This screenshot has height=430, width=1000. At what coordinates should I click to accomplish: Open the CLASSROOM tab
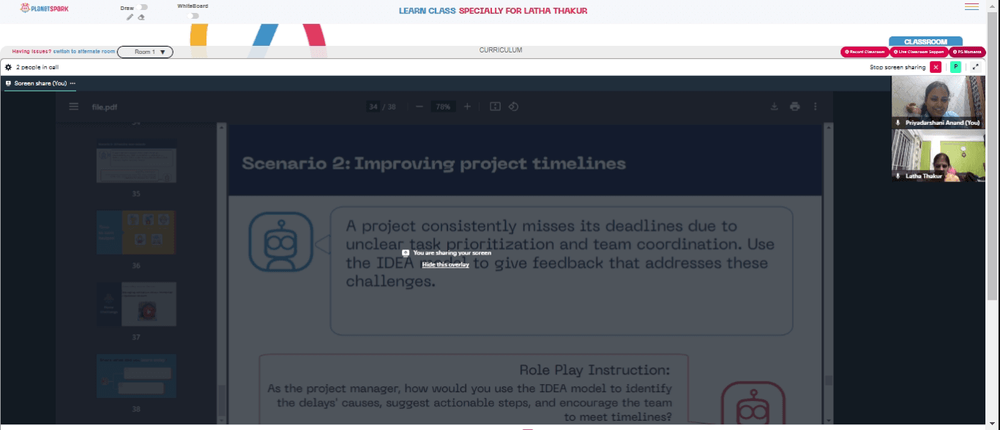(x=925, y=41)
